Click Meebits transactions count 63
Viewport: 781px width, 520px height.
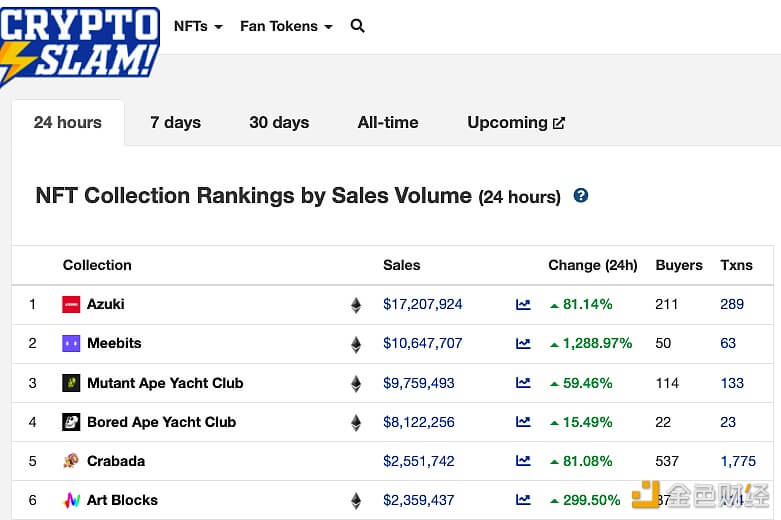(728, 343)
